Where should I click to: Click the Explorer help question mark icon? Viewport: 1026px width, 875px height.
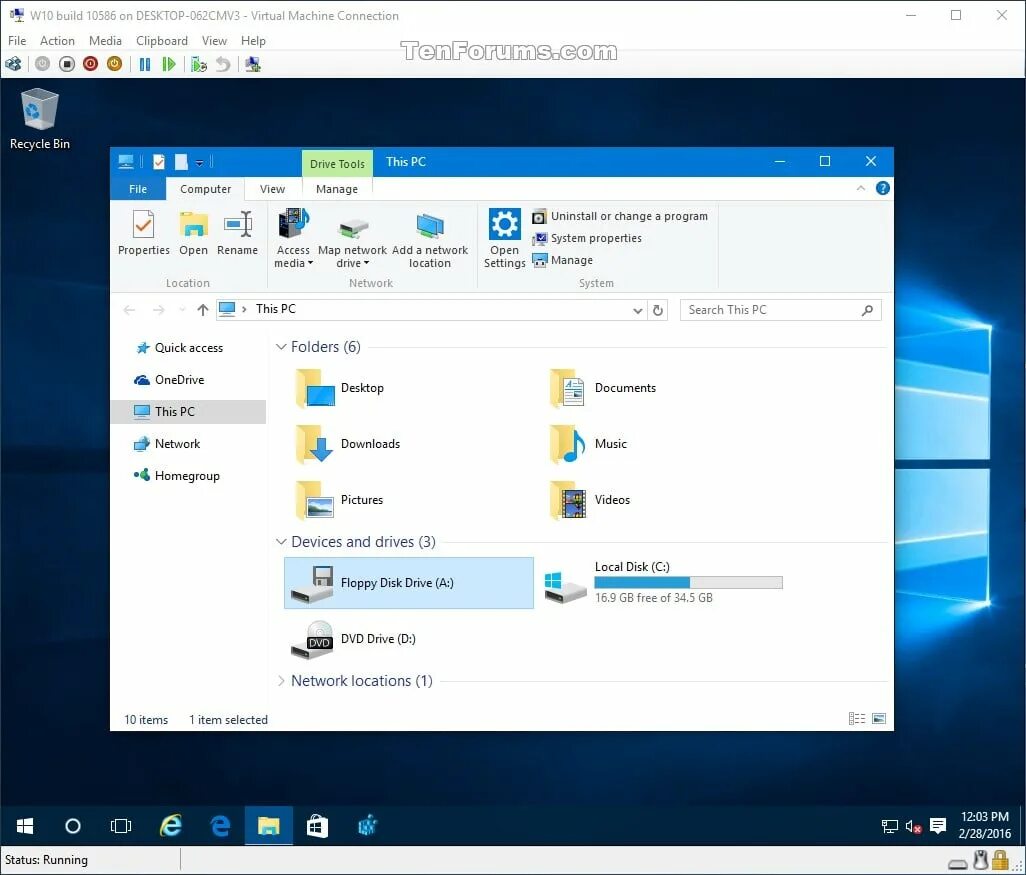pos(883,188)
